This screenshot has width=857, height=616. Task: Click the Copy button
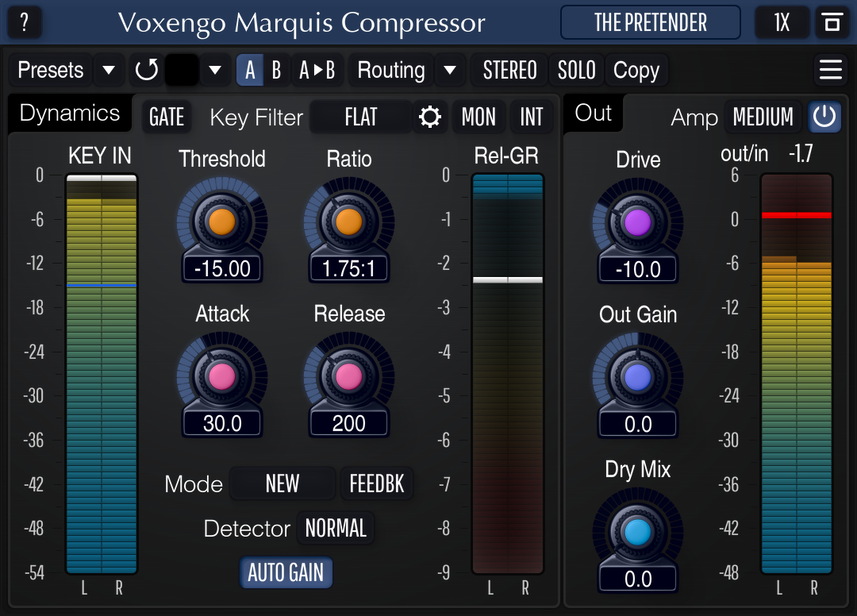click(x=636, y=70)
